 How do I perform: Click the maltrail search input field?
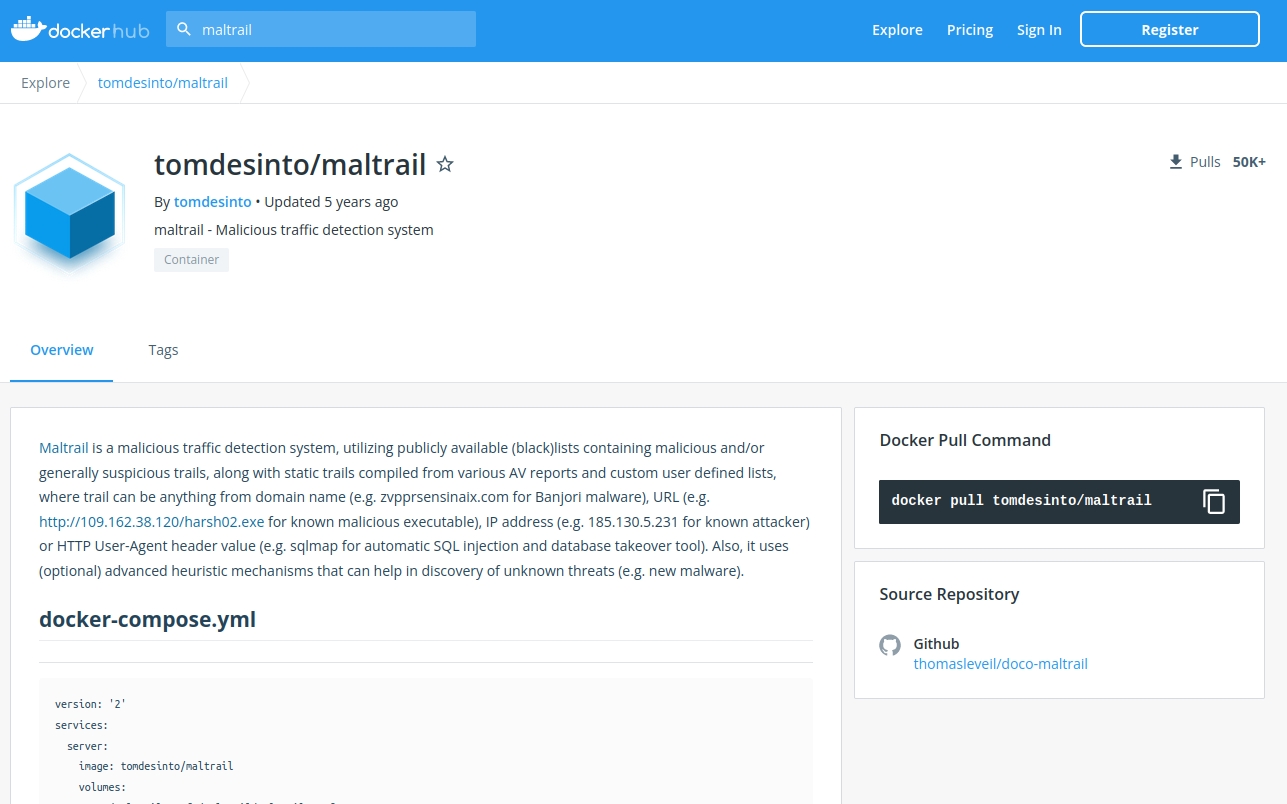point(330,30)
